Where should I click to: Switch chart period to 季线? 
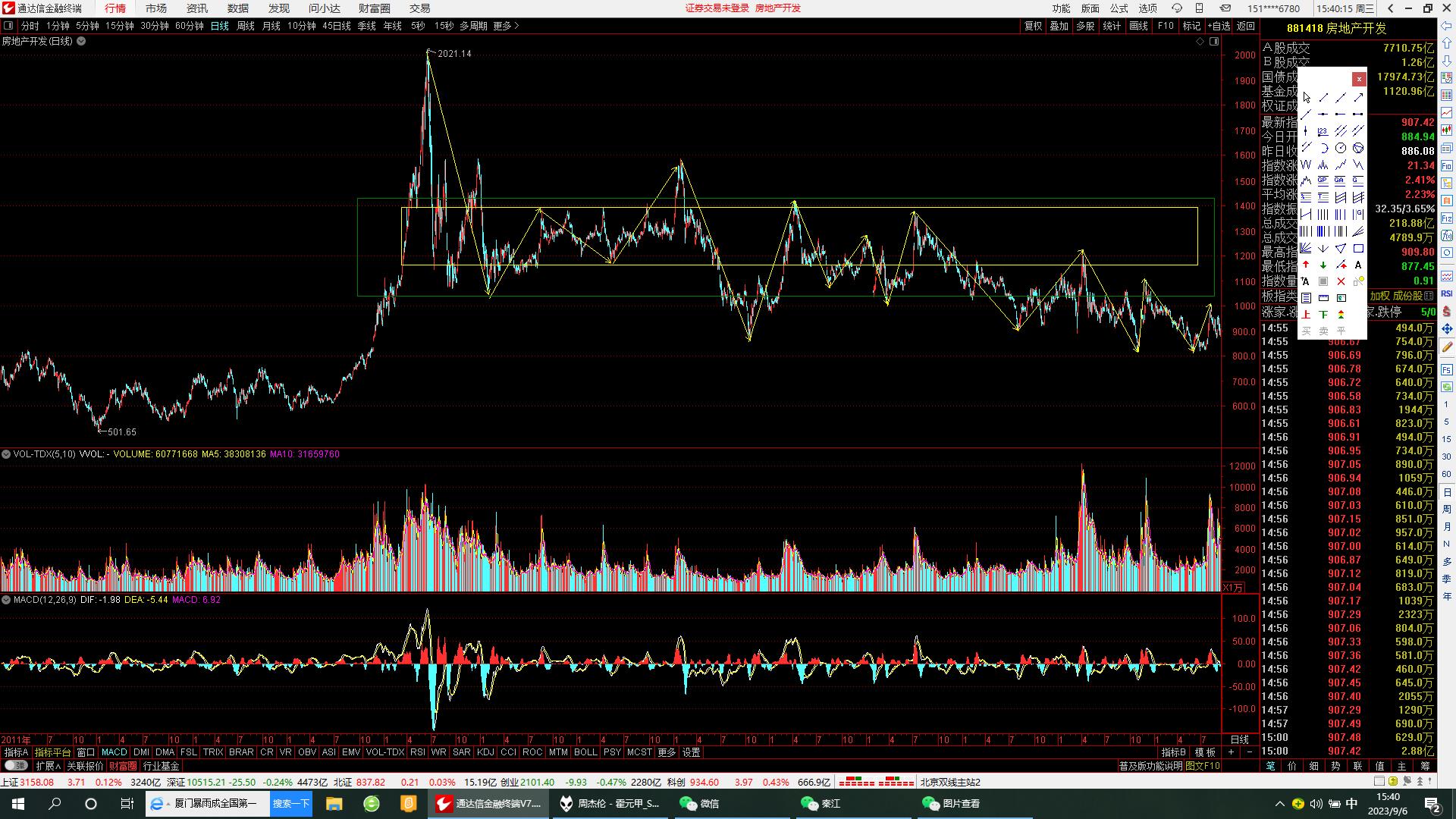(x=367, y=26)
